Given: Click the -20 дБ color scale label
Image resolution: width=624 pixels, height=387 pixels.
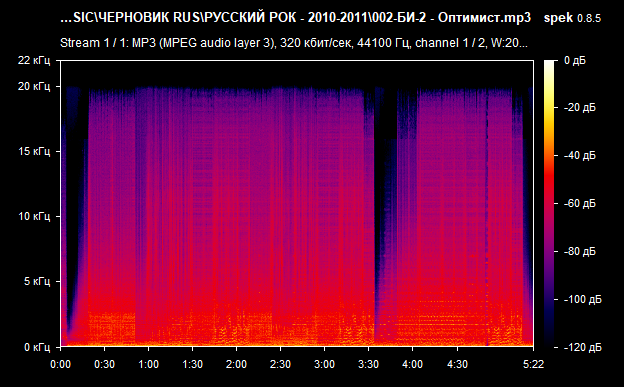Looking at the screenshot, I should click(x=580, y=108).
